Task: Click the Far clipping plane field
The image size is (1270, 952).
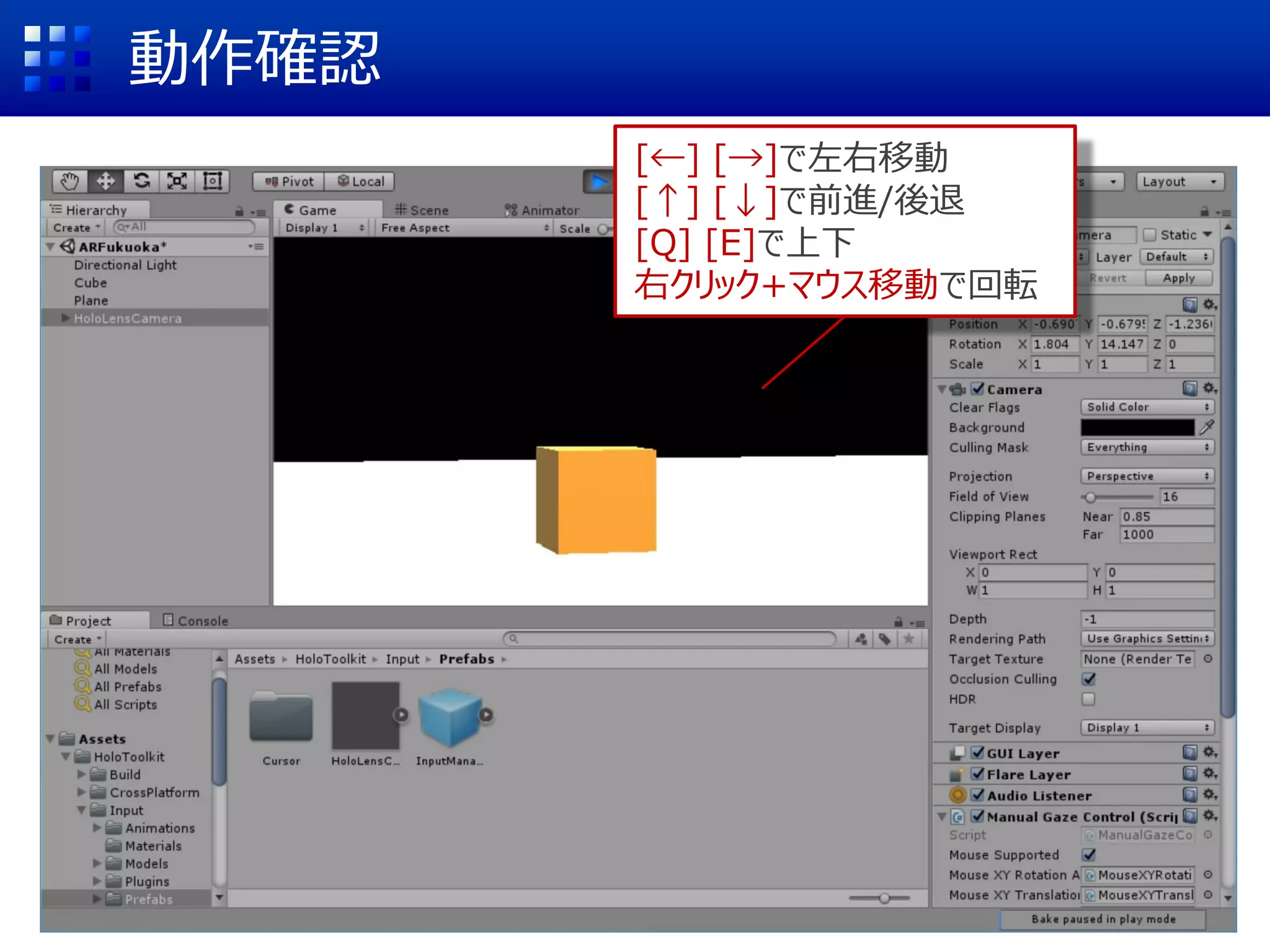Action: [1166, 534]
